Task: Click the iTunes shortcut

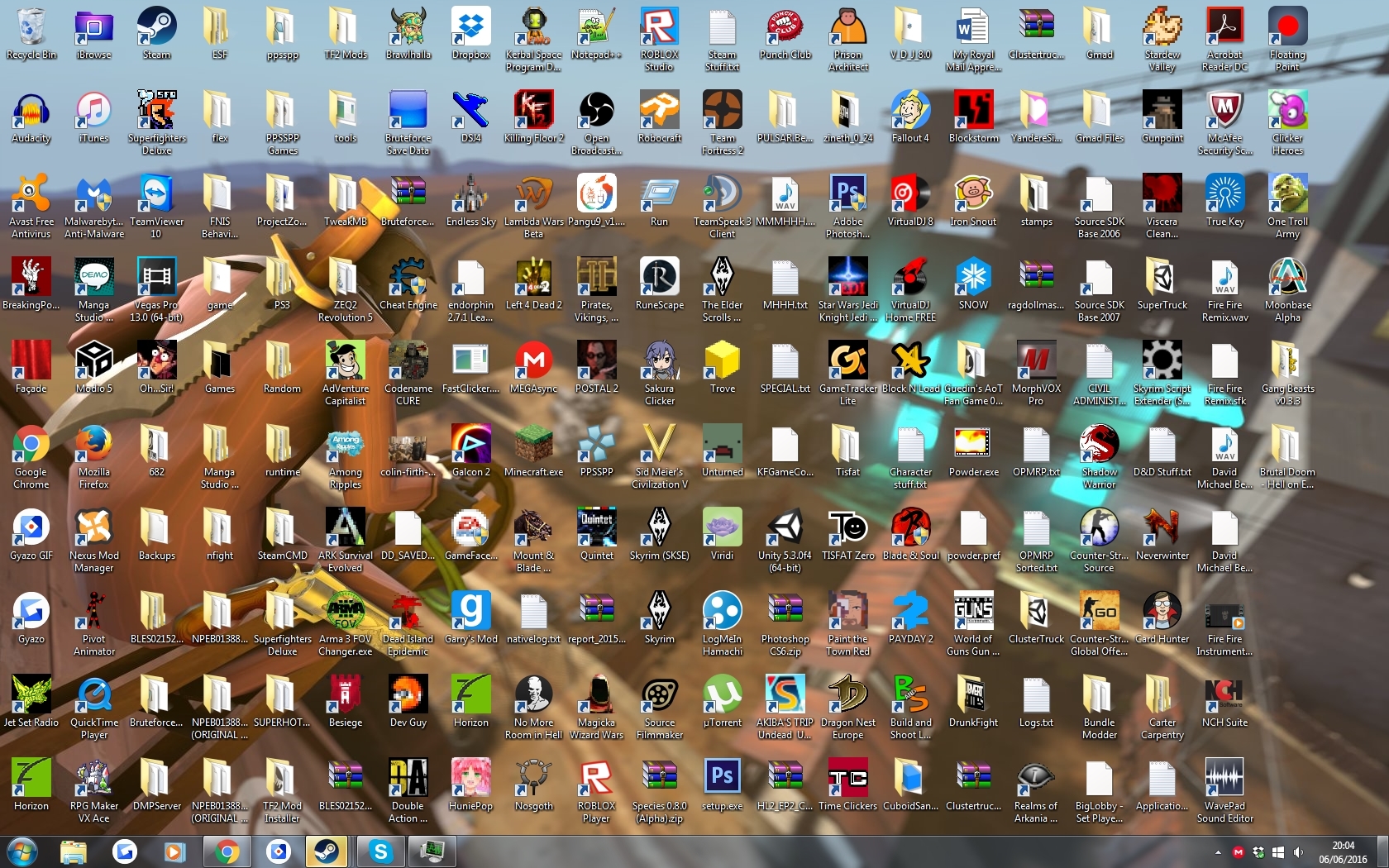Action: tap(94, 117)
